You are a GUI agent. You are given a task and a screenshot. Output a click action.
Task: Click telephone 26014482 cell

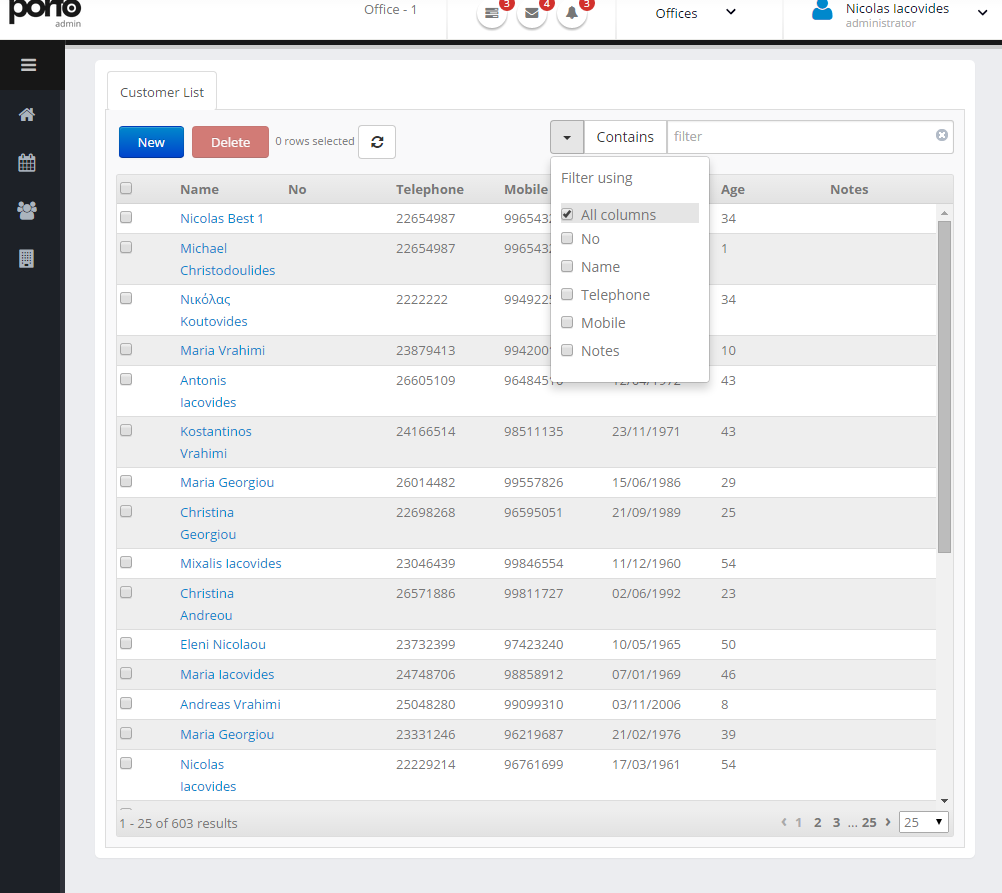(426, 482)
